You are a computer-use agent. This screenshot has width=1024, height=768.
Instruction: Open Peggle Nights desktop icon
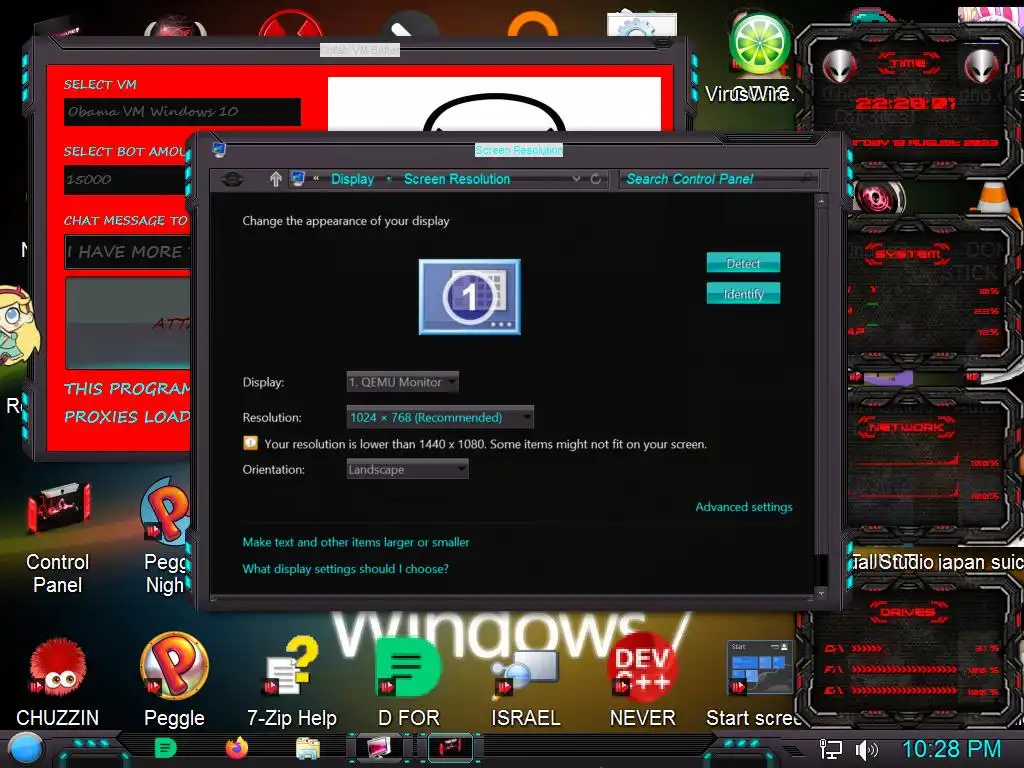tap(166, 537)
